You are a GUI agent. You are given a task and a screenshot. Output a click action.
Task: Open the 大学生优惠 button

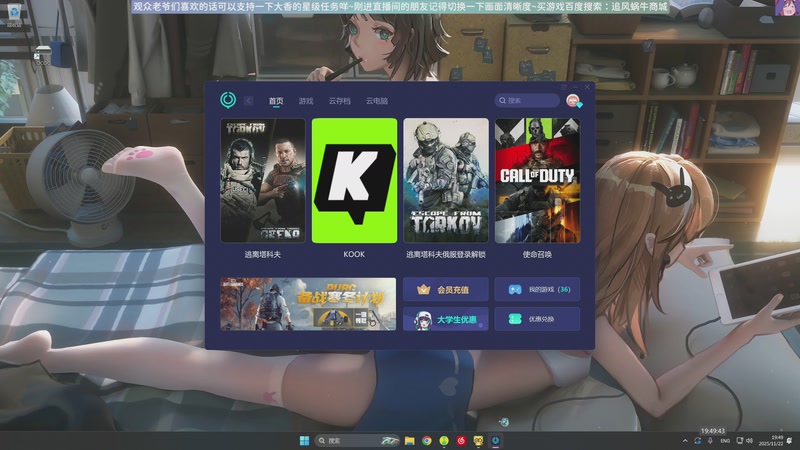coord(445,319)
